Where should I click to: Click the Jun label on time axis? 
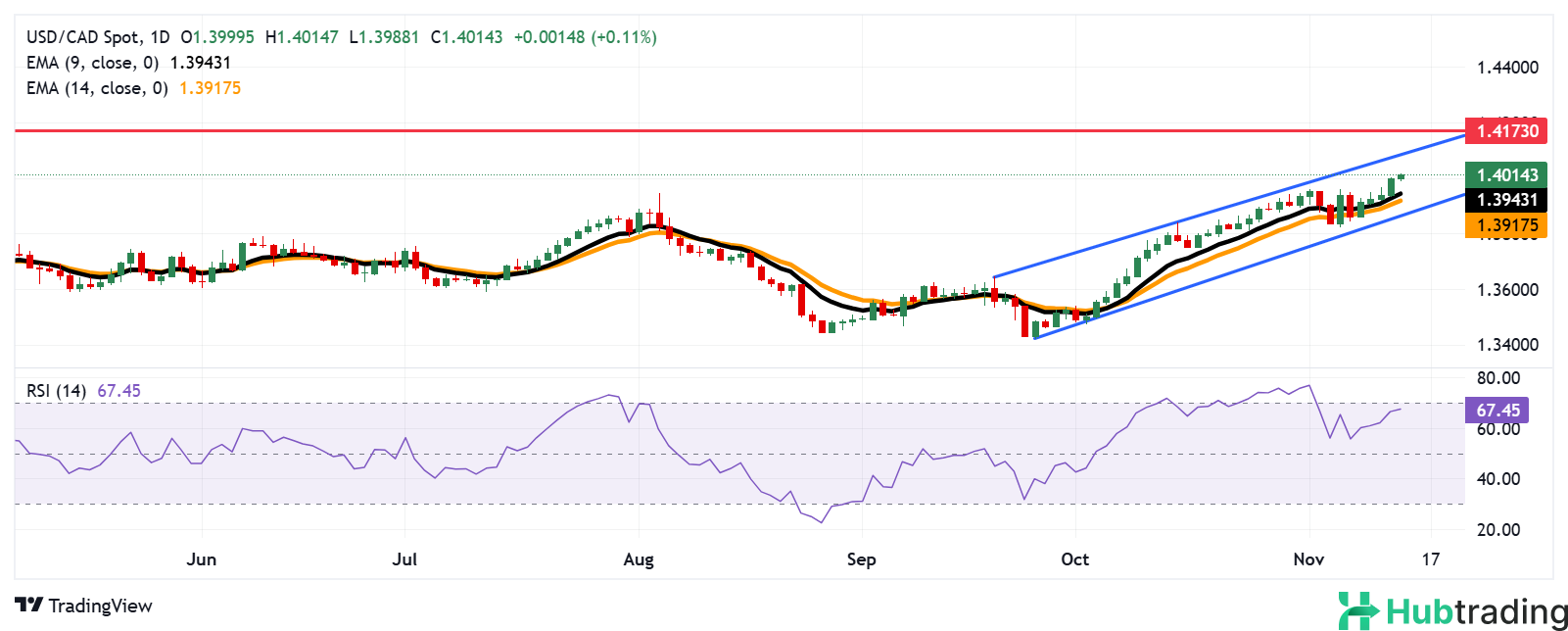(201, 559)
